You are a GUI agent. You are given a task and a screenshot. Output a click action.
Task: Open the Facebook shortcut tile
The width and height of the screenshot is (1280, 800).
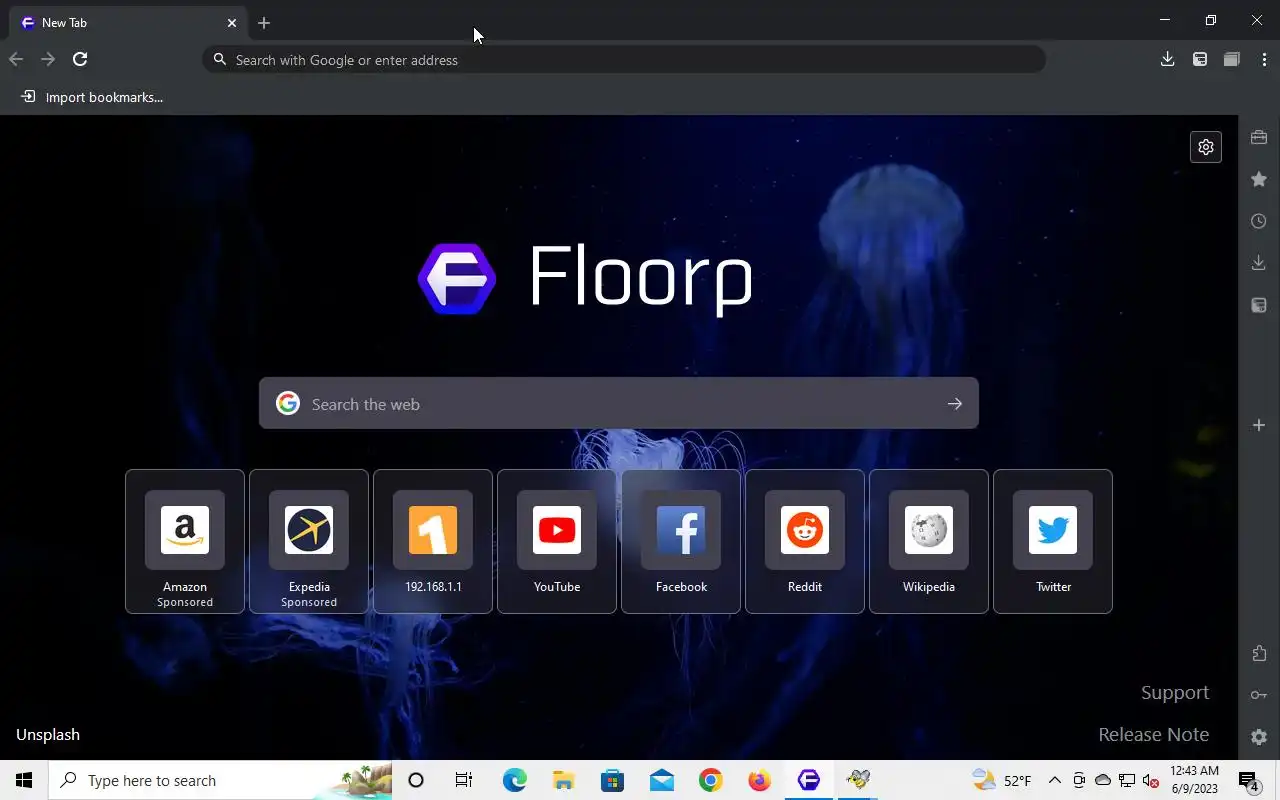681,541
